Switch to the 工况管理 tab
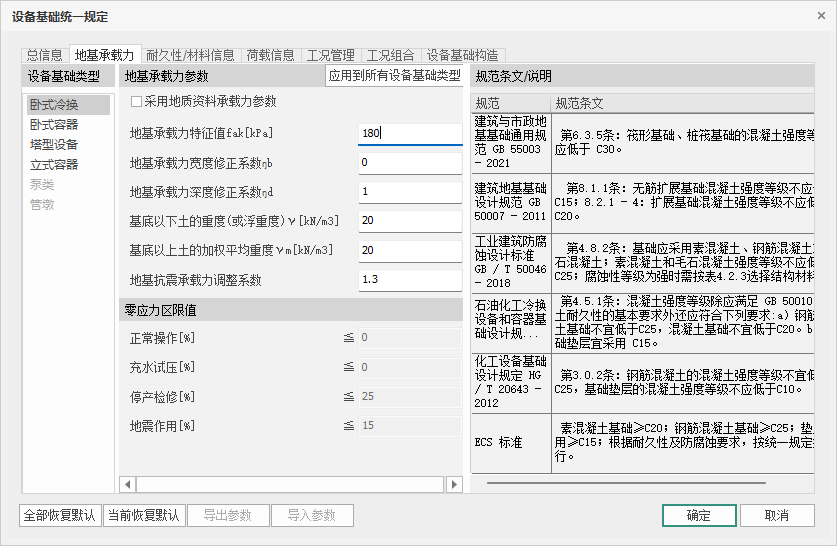 (330, 55)
